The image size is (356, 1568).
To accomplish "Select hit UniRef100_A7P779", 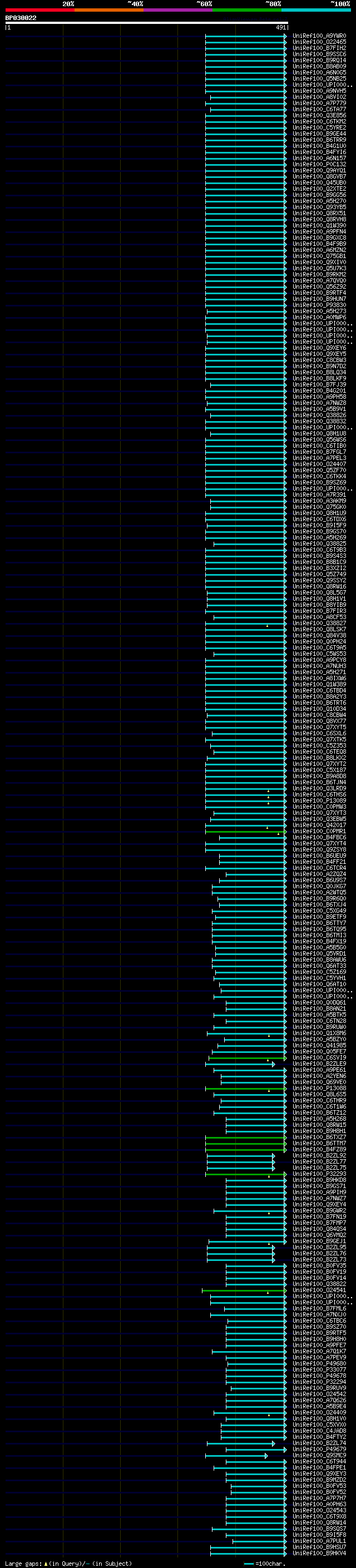I will pos(319,103).
